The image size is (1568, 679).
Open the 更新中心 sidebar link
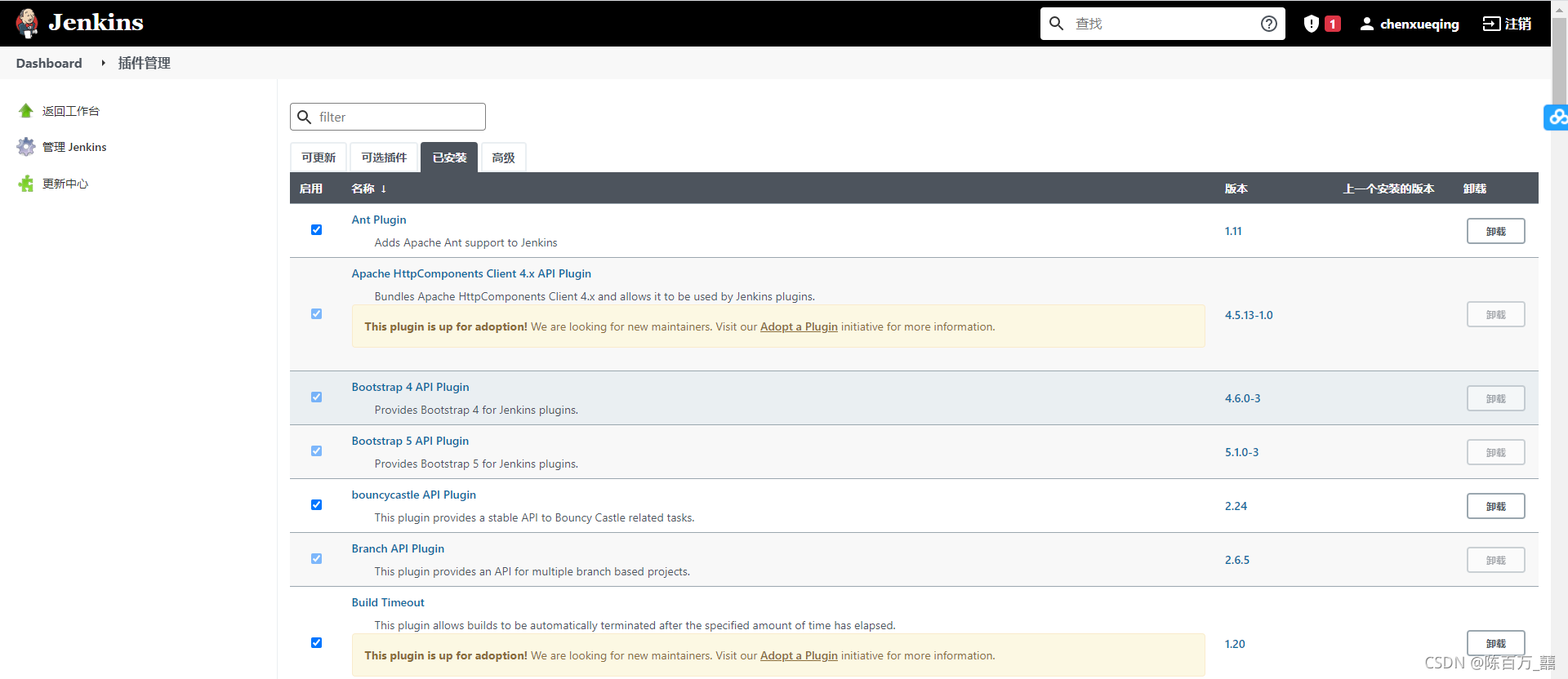click(x=65, y=184)
